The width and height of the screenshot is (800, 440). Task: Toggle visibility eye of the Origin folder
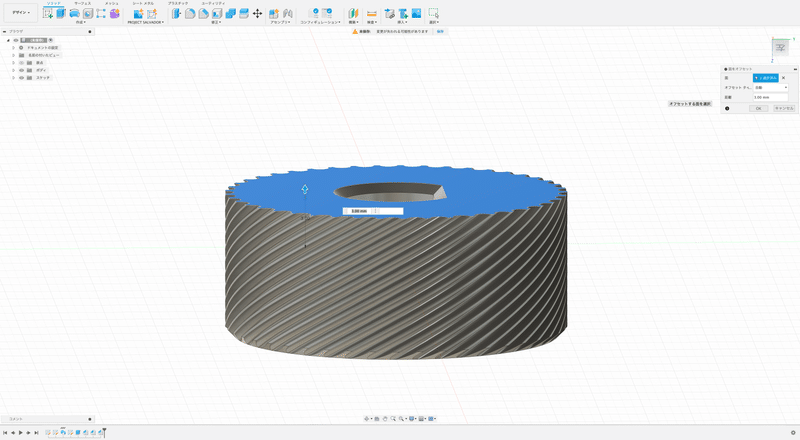click(21, 63)
